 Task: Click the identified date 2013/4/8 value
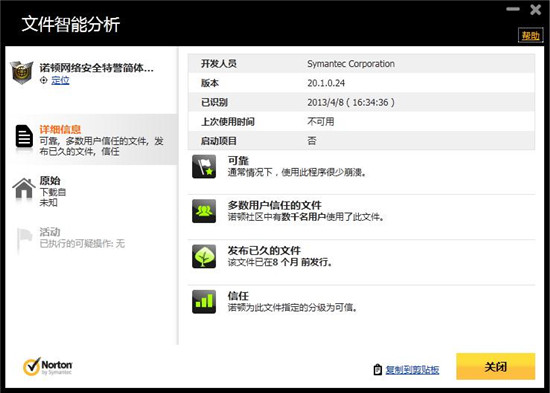[351, 102]
